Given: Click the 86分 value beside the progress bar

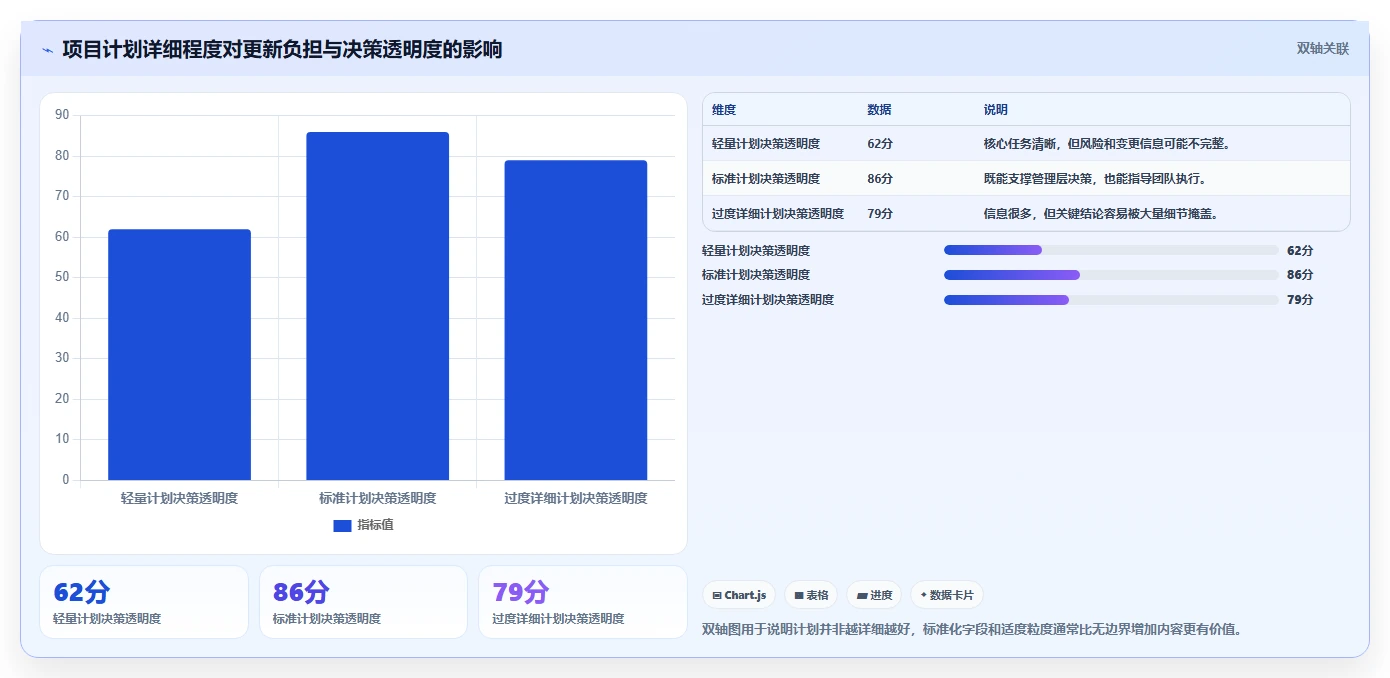Looking at the screenshot, I should 1300,275.
